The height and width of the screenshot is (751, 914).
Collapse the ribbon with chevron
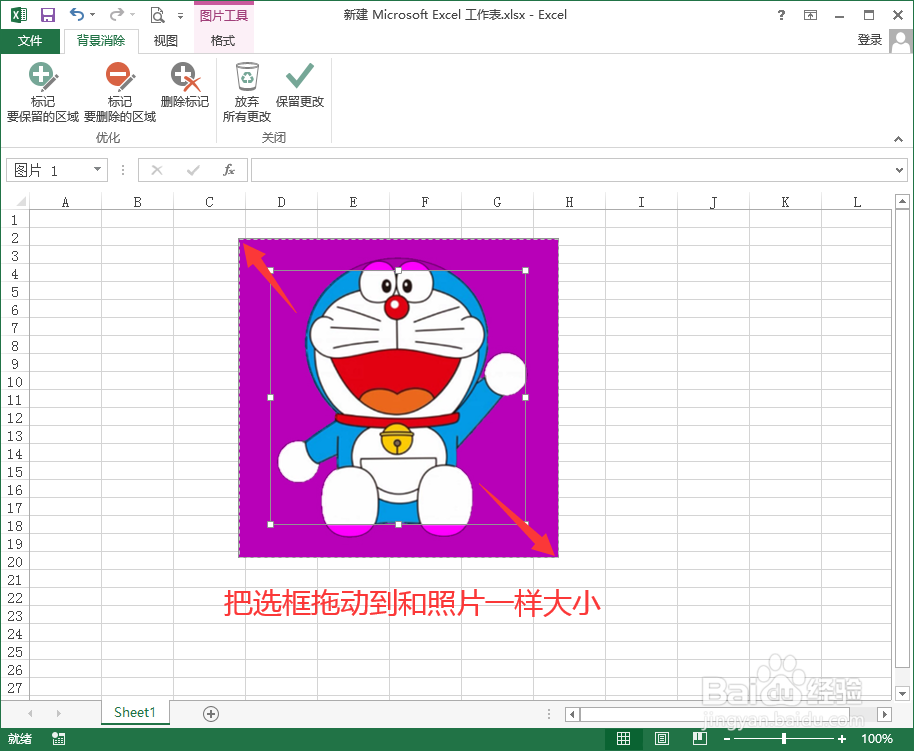(x=898, y=139)
